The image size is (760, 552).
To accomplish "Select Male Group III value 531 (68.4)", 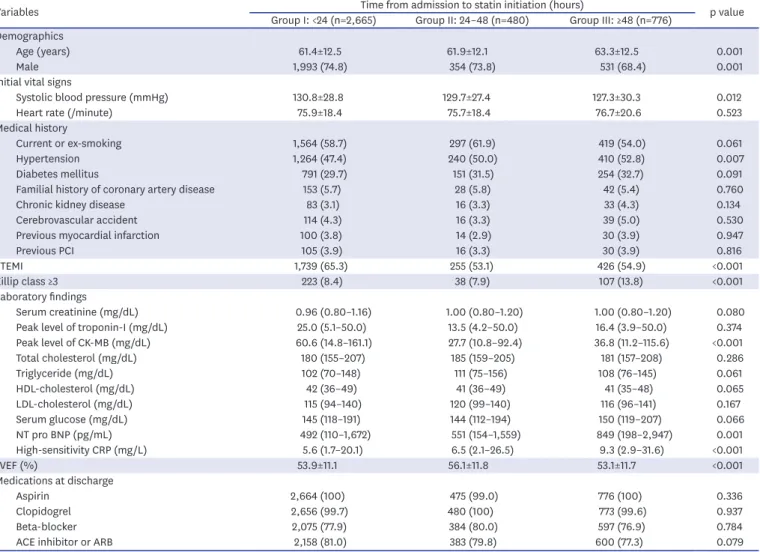I will (622, 67).
